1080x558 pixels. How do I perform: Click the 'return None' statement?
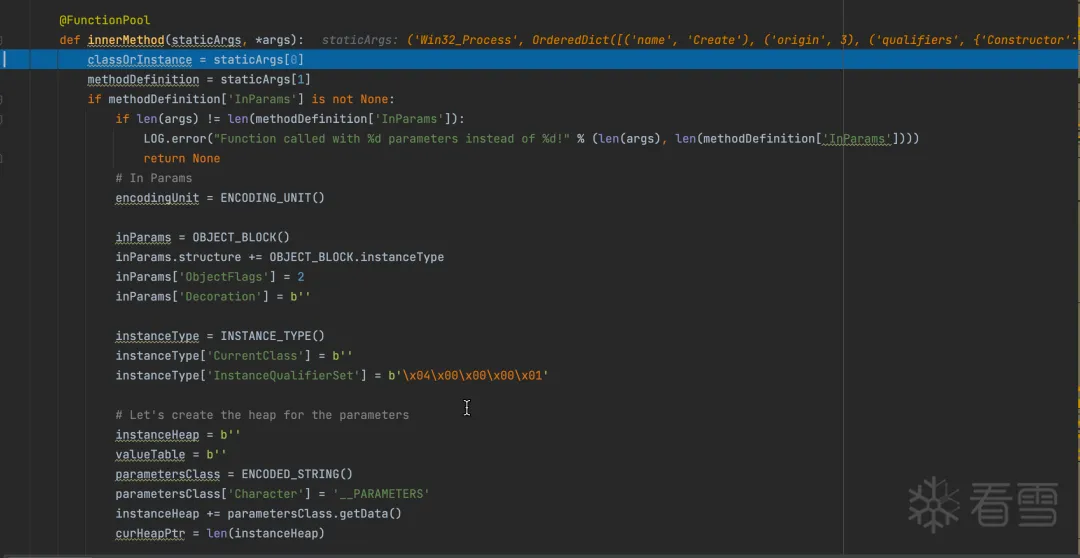[182, 158]
